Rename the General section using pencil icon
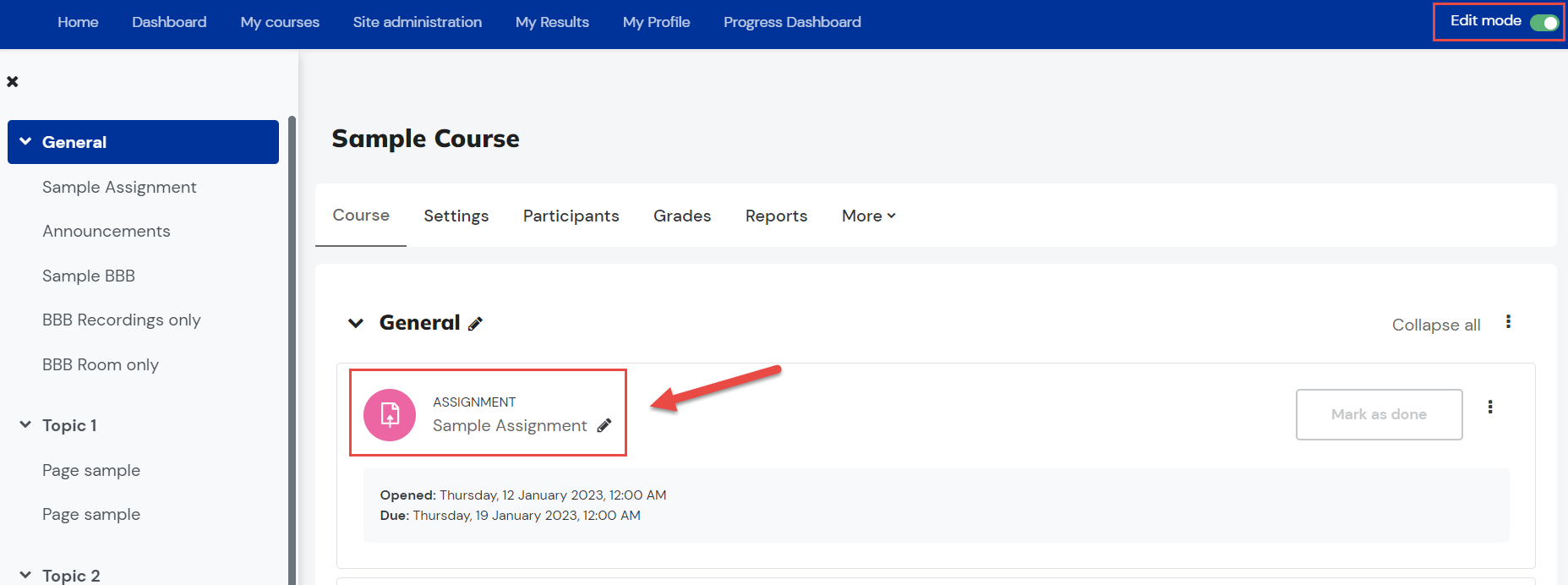Viewport: 1568px width, 585px height. click(476, 324)
